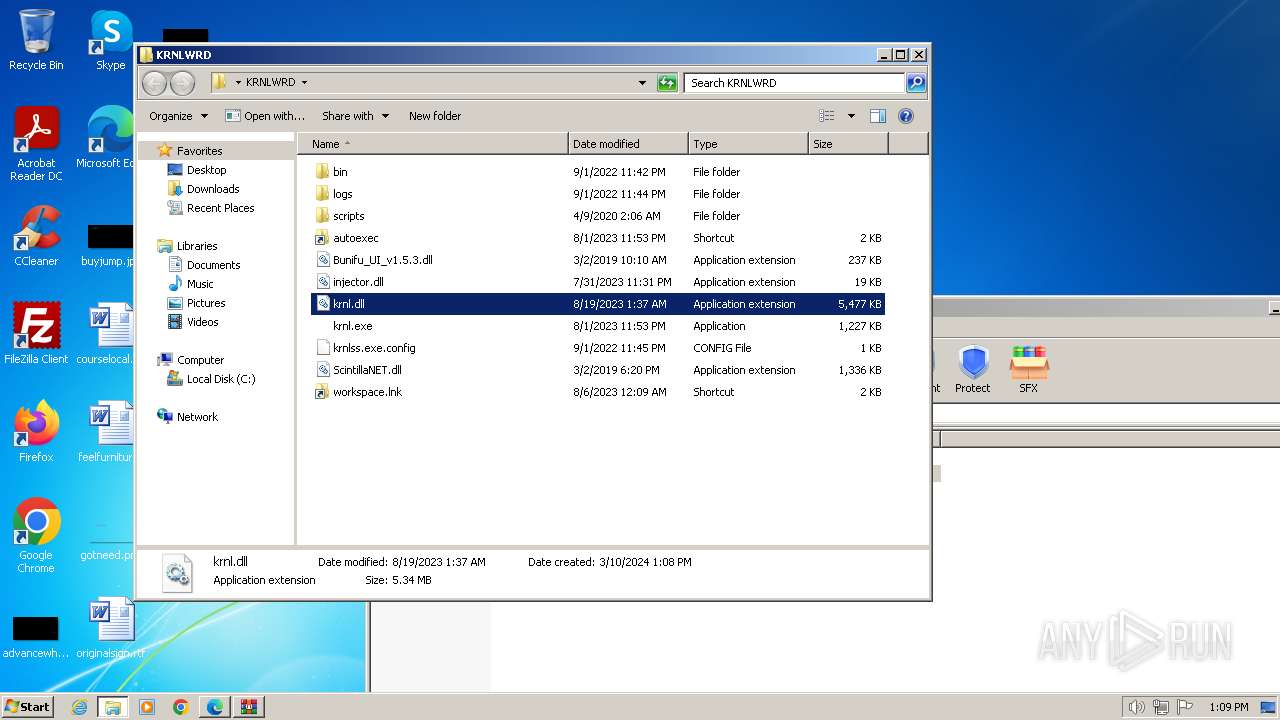Select Bunifu_UI_v1.5.3.dll file
The width and height of the screenshot is (1280, 720).
[598, 260]
